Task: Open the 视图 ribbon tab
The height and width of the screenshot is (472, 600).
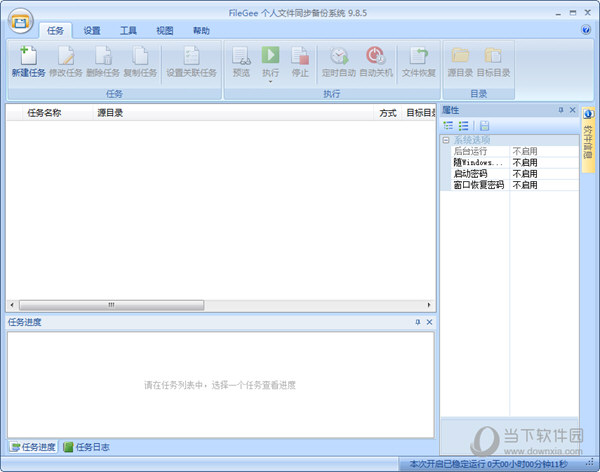Action: 165,31
